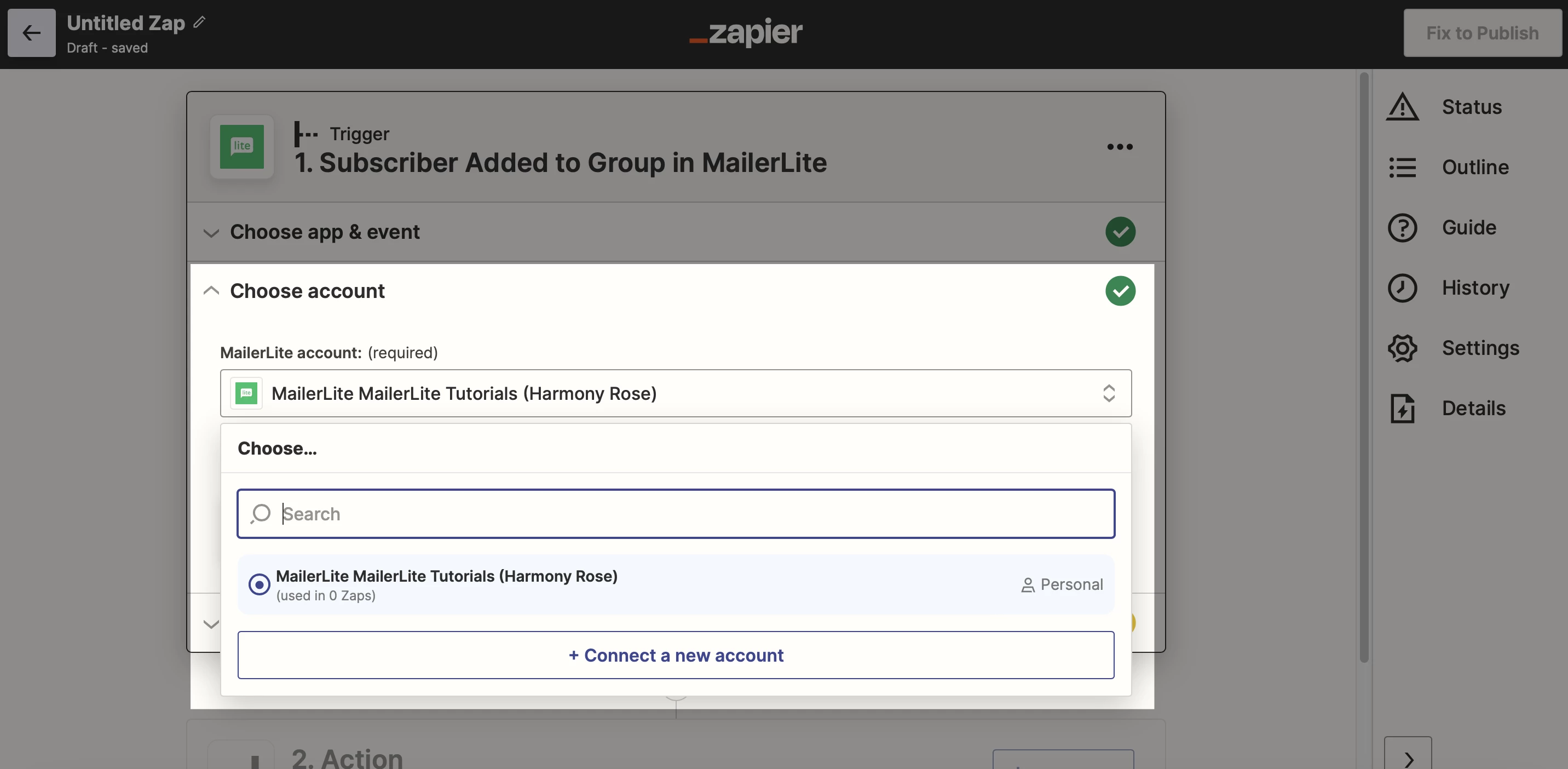1568x769 pixels.
Task: Click the Outline list icon
Action: click(x=1403, y=168)
